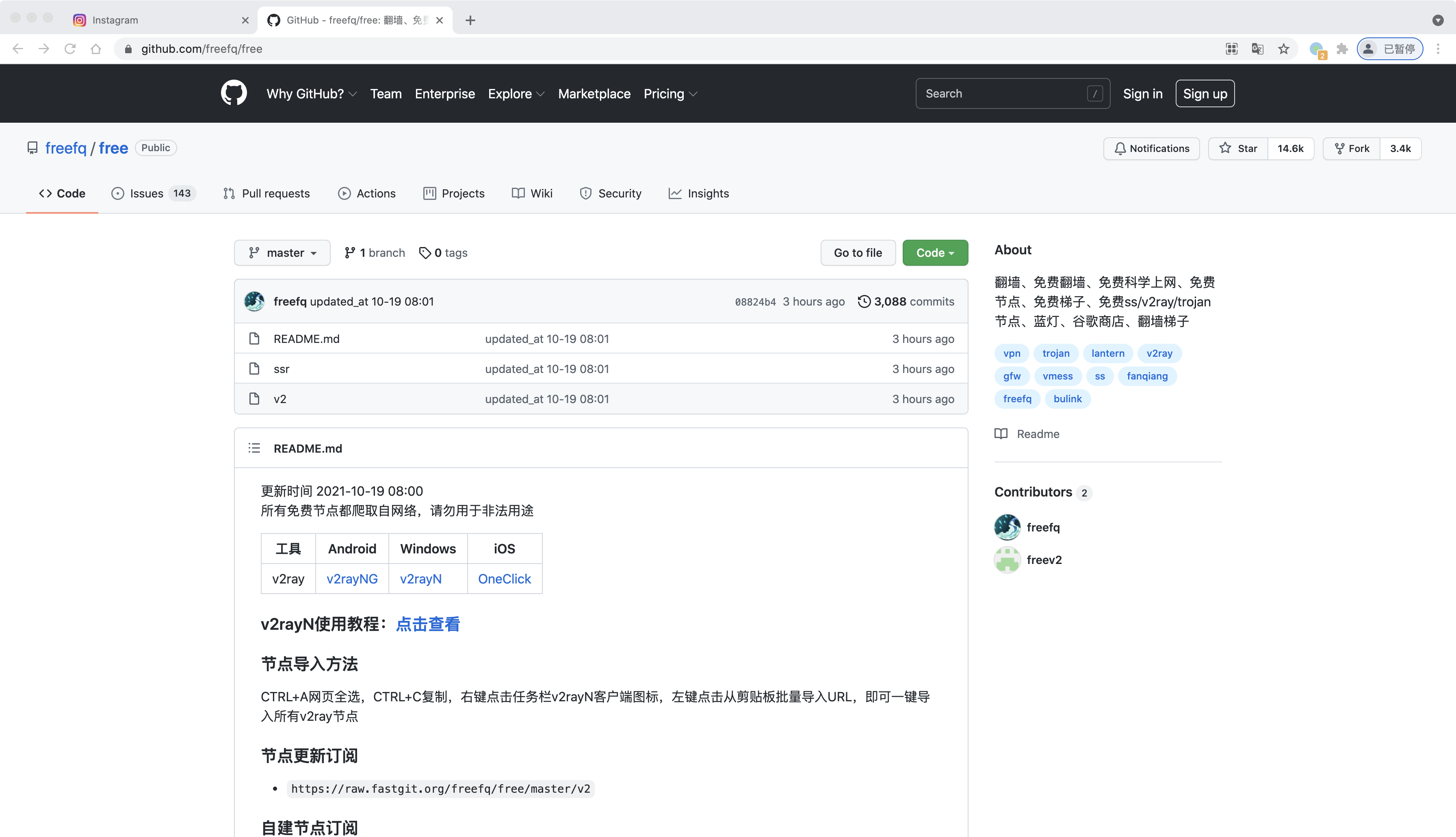The image size is (1456, 837).
Task: Open the OneClick iOS link
Action: 505,578
